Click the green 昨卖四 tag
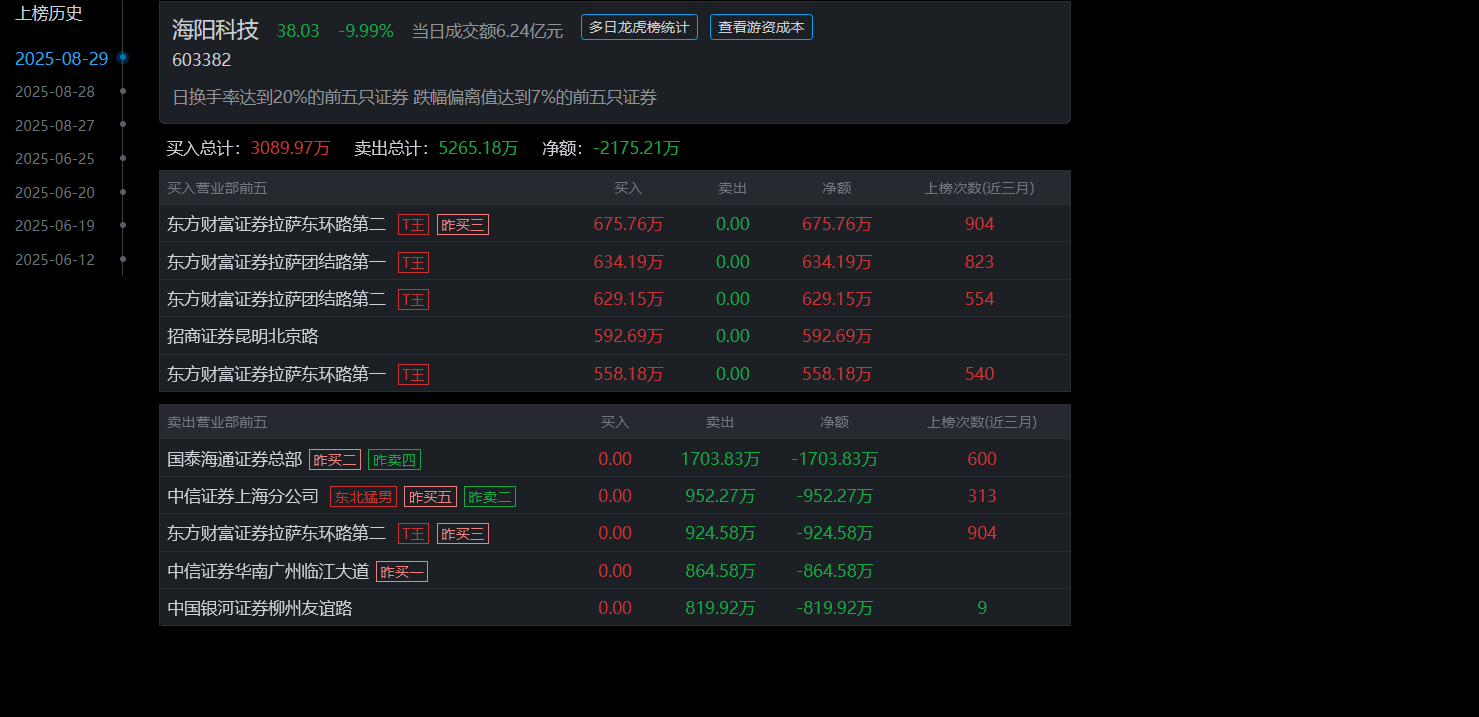This screenshot has width=1479, height=717. (394, 459)
